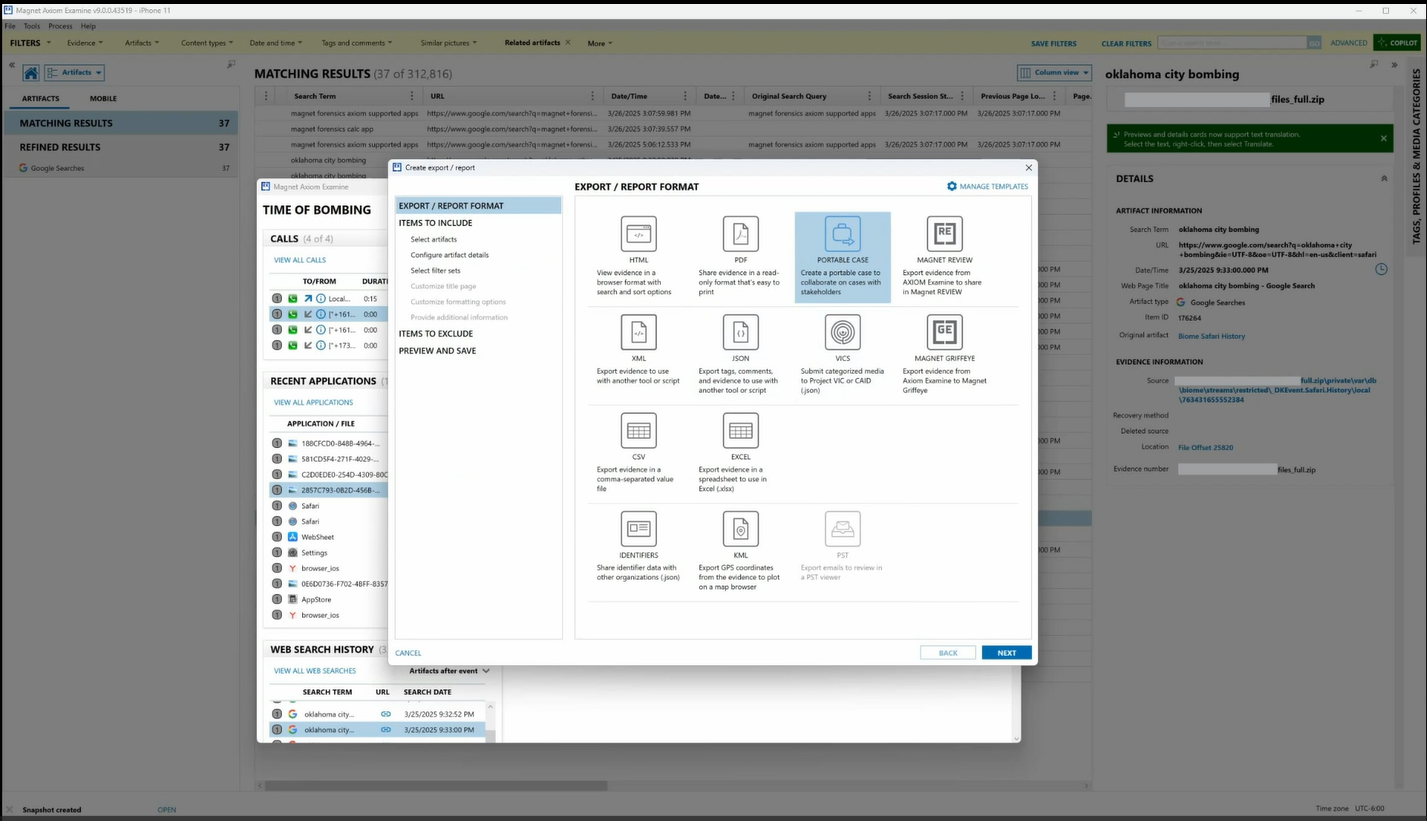Open the Preview and Save step
Viewport: 1427px width, 821px height.
click(x=437, y=351)
